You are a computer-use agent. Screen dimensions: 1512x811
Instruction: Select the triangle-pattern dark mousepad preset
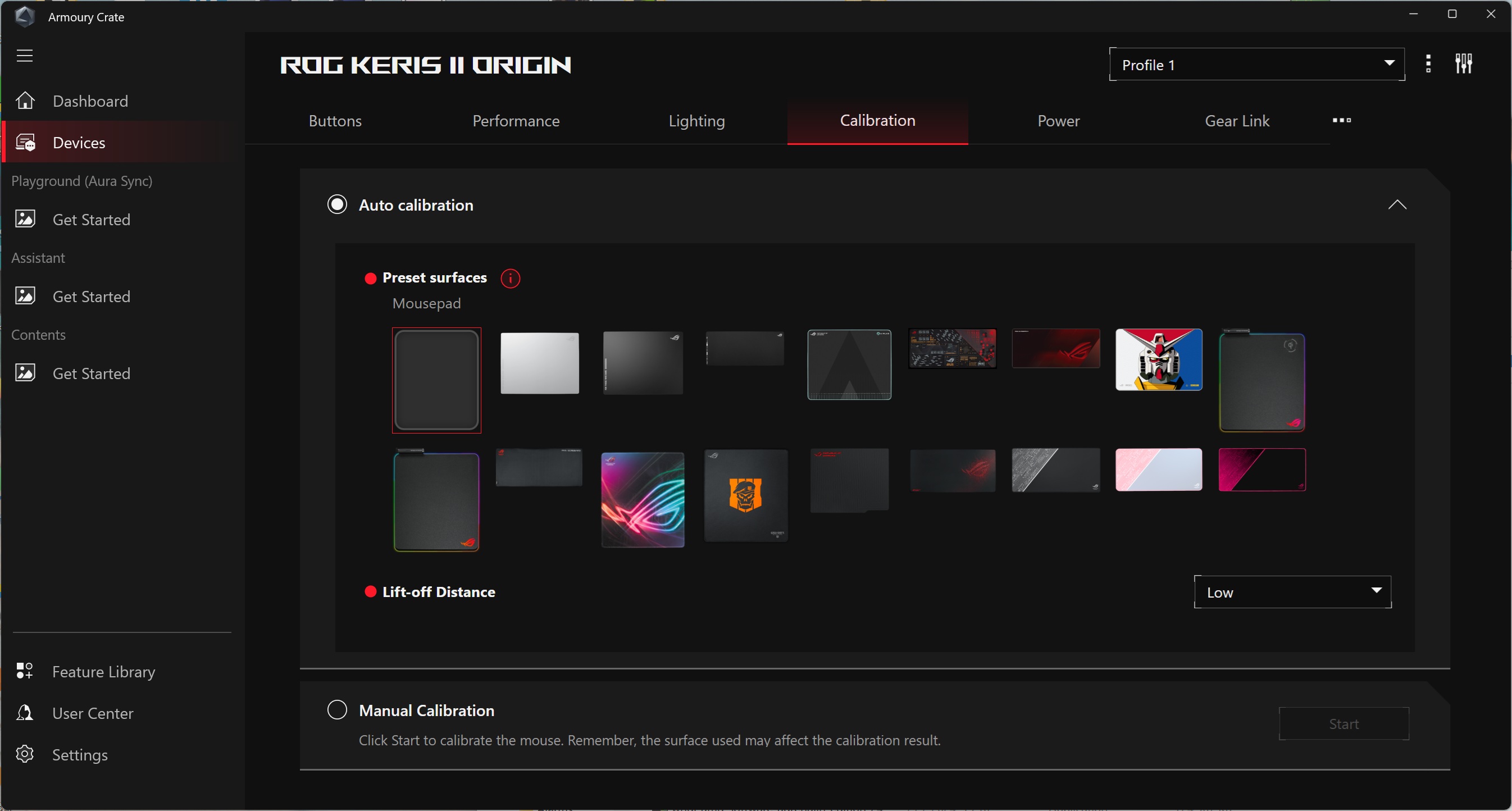coord(849,365)
